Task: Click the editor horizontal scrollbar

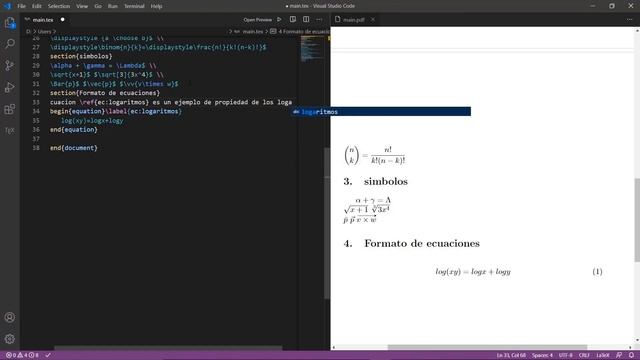Action: point(168,348)
